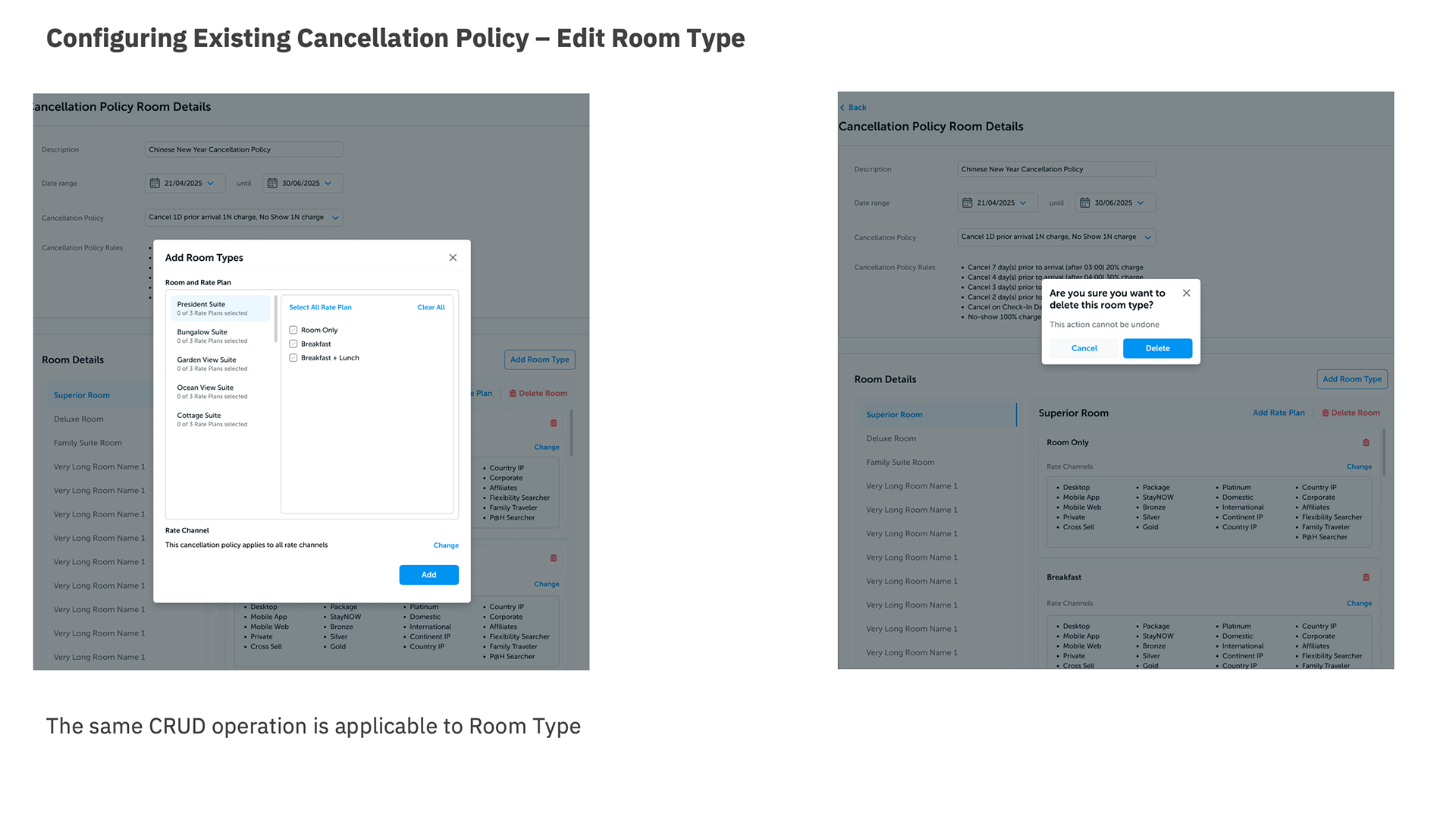Click the Select All Rate Plan link
This screenshot has height=826, width=1456.
pyautogui.click(x=320, y=308)
